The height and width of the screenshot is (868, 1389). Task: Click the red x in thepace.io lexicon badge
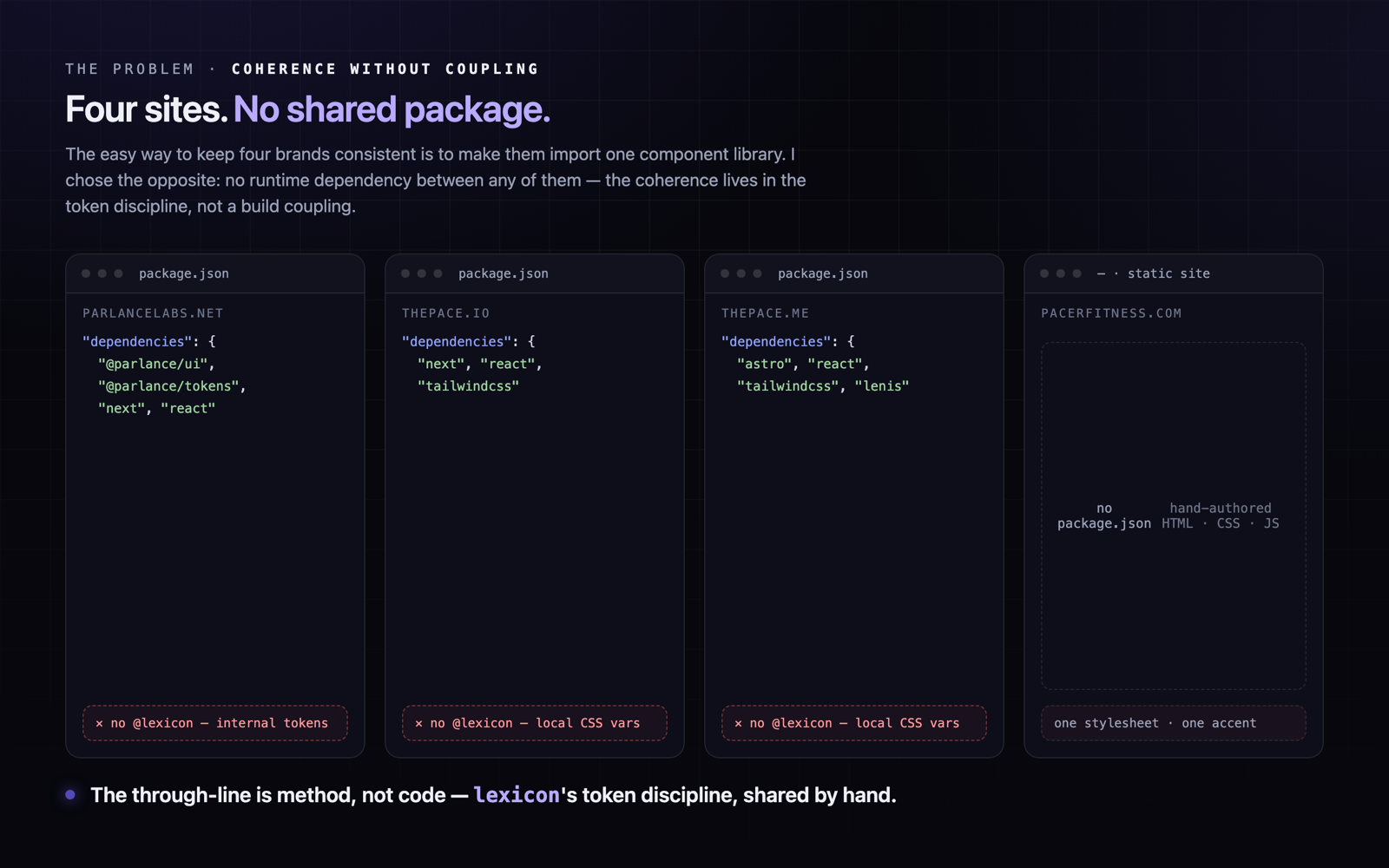click(418, 723)
